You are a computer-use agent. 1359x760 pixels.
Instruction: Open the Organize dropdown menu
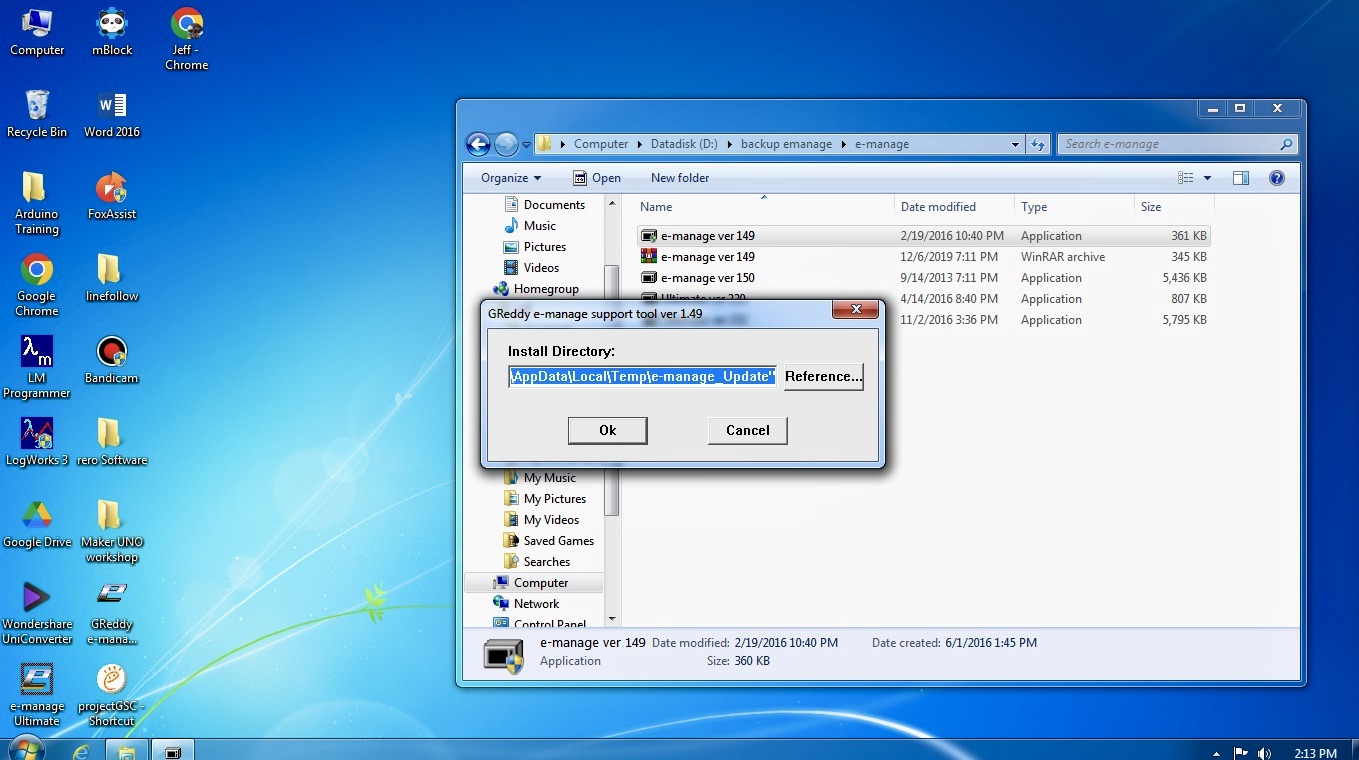tap(511, 178)
